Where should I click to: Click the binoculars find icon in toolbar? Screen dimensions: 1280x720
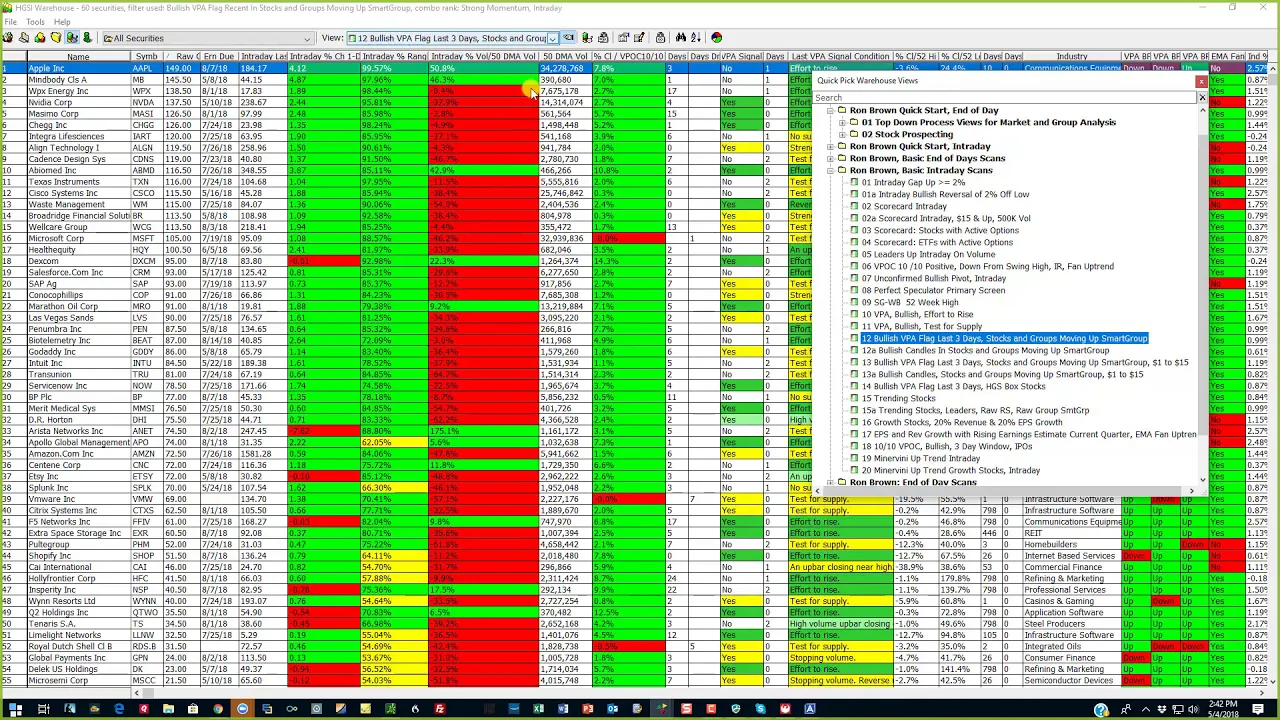coord(680,38)
